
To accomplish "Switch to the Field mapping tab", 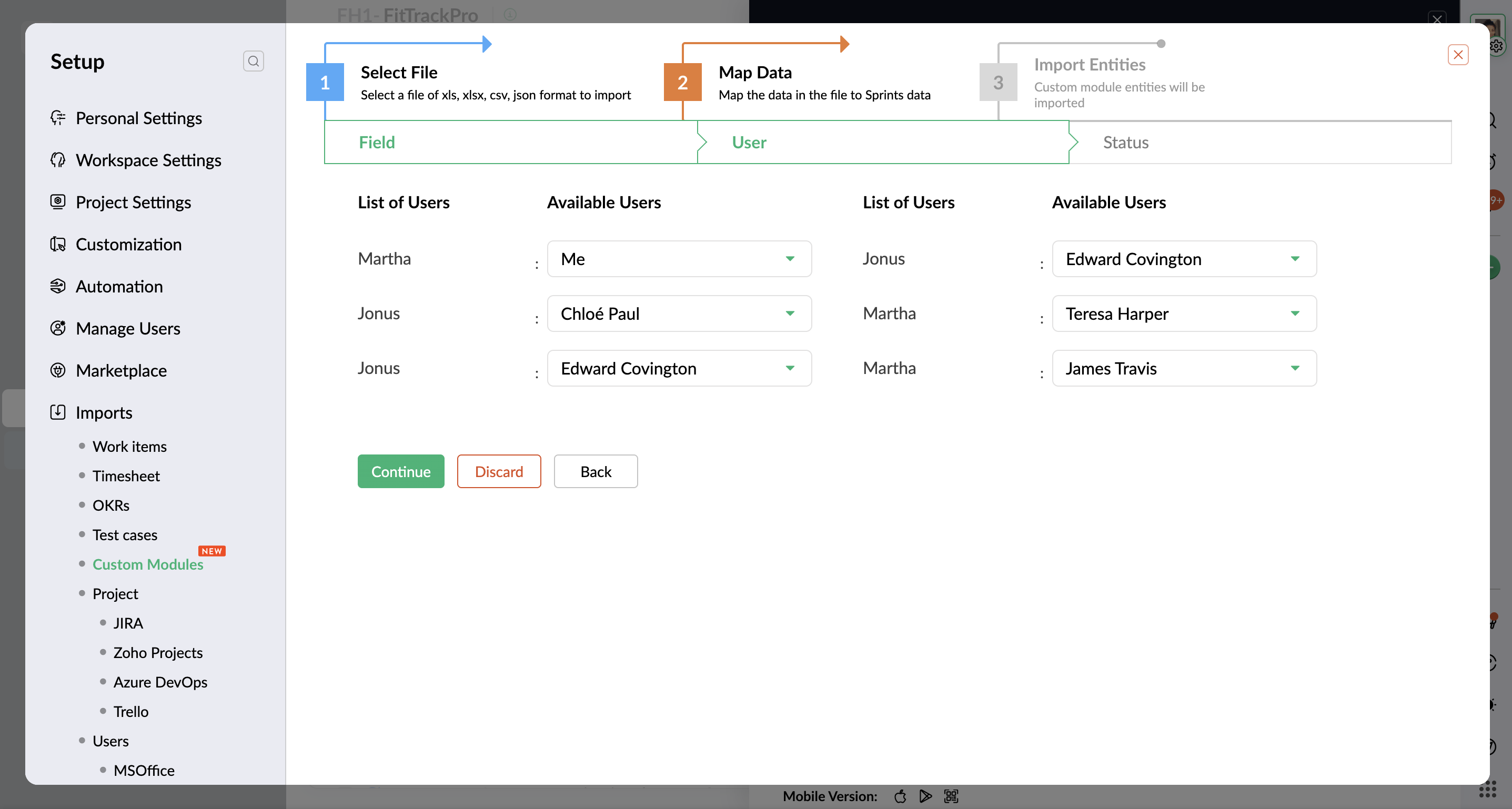I will coord(377,142).
